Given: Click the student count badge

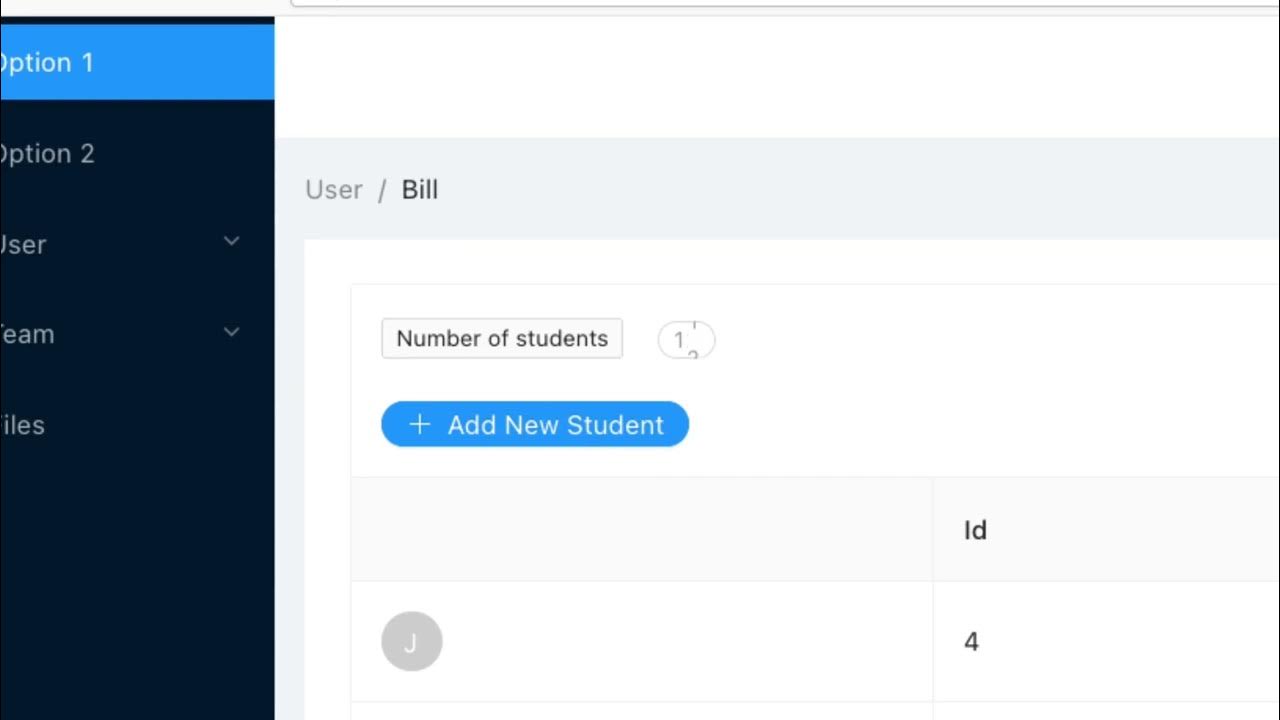Looking at the screenshot, I should point(686,340).
